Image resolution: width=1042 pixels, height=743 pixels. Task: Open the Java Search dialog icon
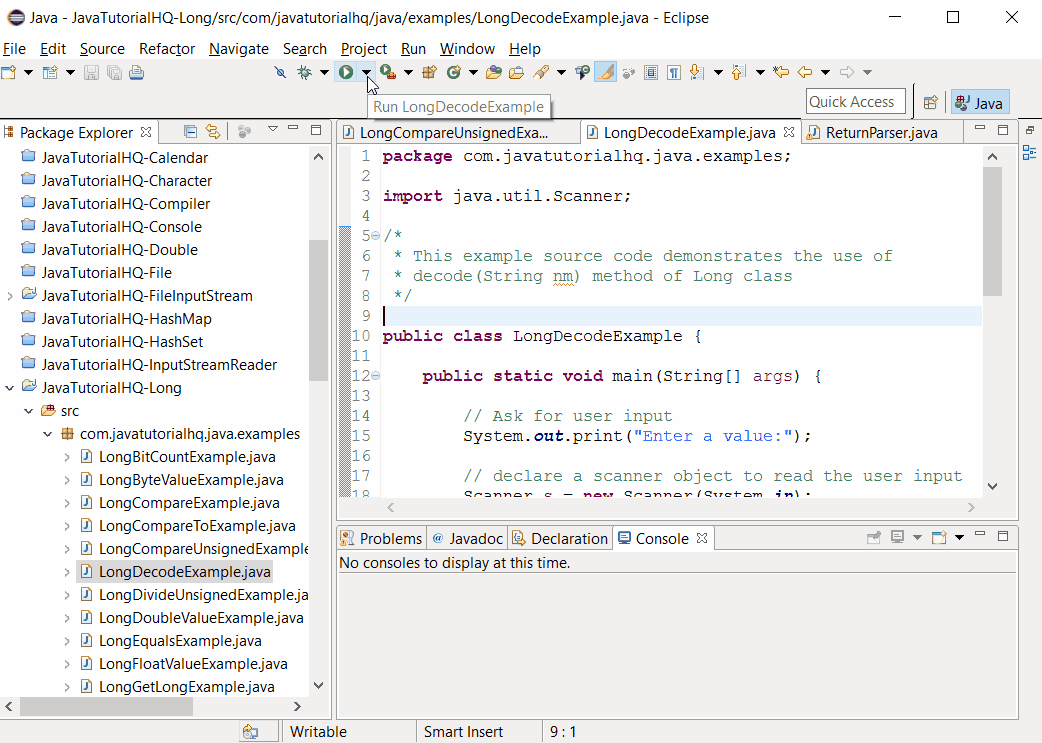coord(542,72)
